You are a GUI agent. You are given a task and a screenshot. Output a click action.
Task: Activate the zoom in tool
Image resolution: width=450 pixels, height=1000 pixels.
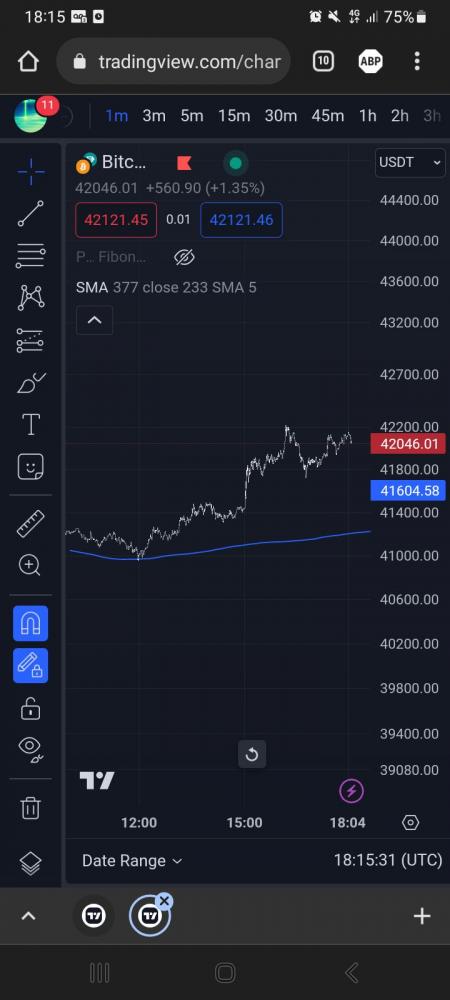point(31,565)
